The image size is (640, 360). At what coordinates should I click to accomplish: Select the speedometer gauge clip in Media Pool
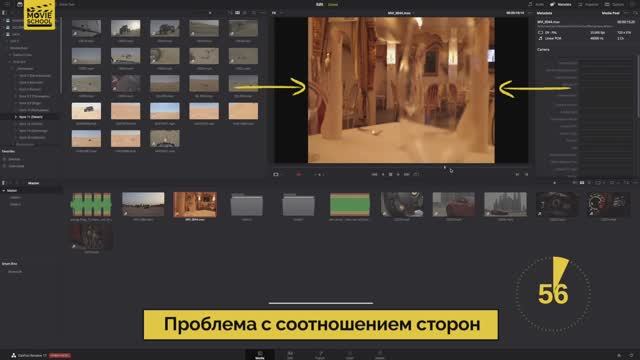click(609, 204)
